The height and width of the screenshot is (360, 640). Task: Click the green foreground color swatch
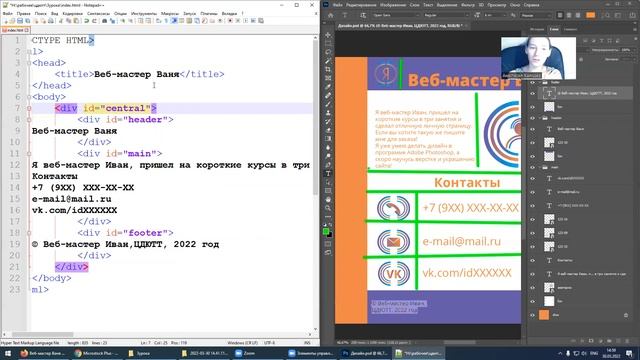(326, 231)
